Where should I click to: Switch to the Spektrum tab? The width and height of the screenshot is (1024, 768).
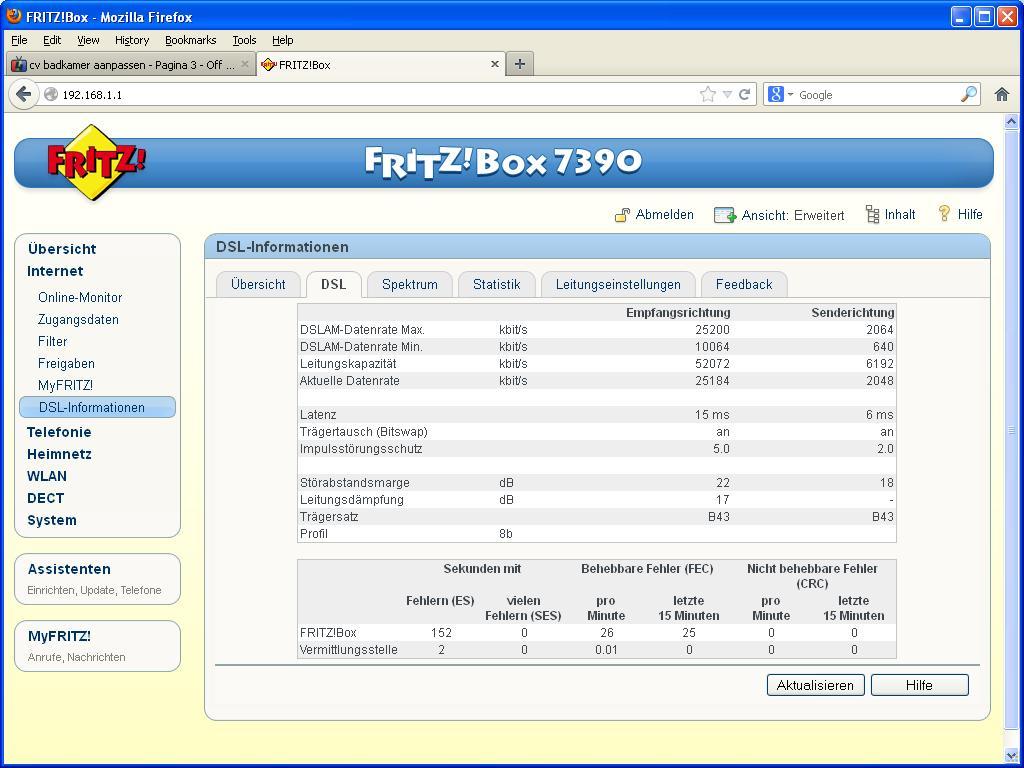pyautogui.click(x=409, y=284)
